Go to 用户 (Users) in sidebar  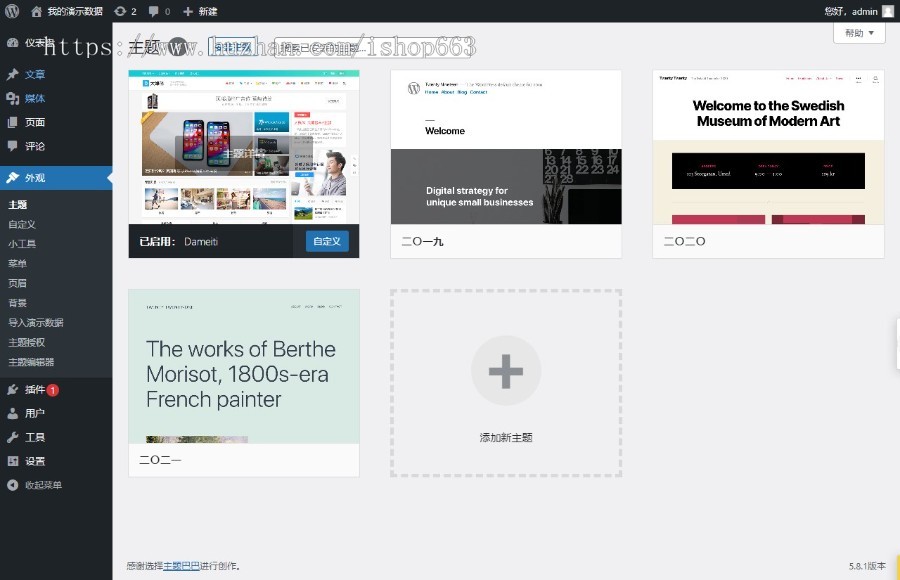tap(35, 413)
